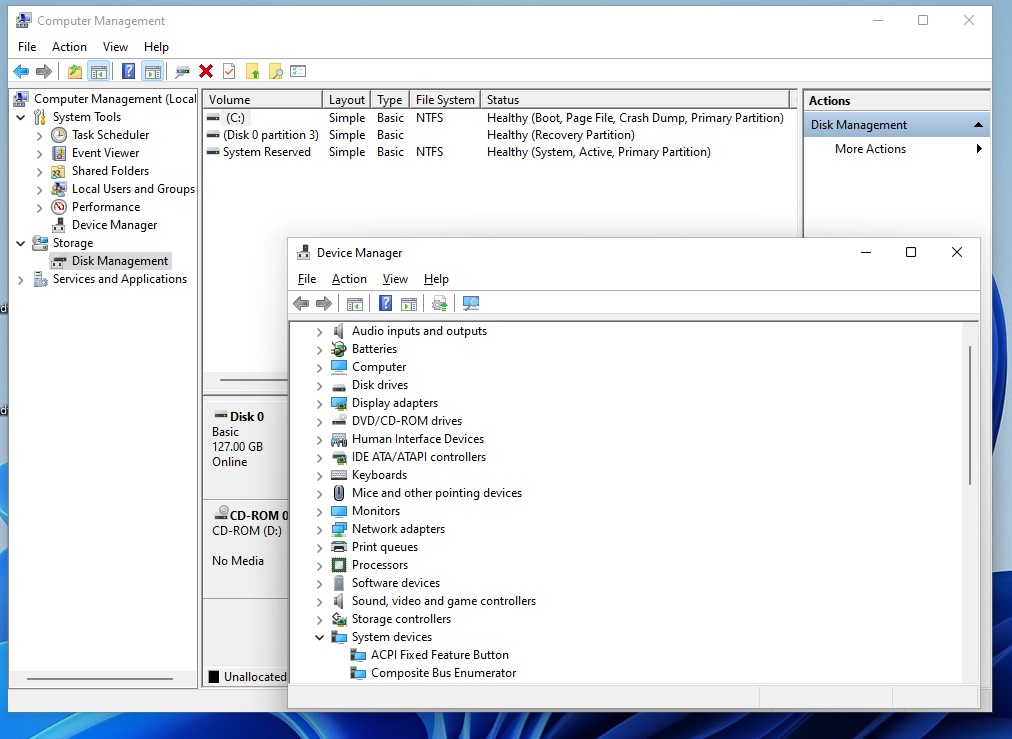Viewport: 1012px width, 739px height.
Task: Select IDE ATA/ATAPI controllers category
Action: [419, 458]
